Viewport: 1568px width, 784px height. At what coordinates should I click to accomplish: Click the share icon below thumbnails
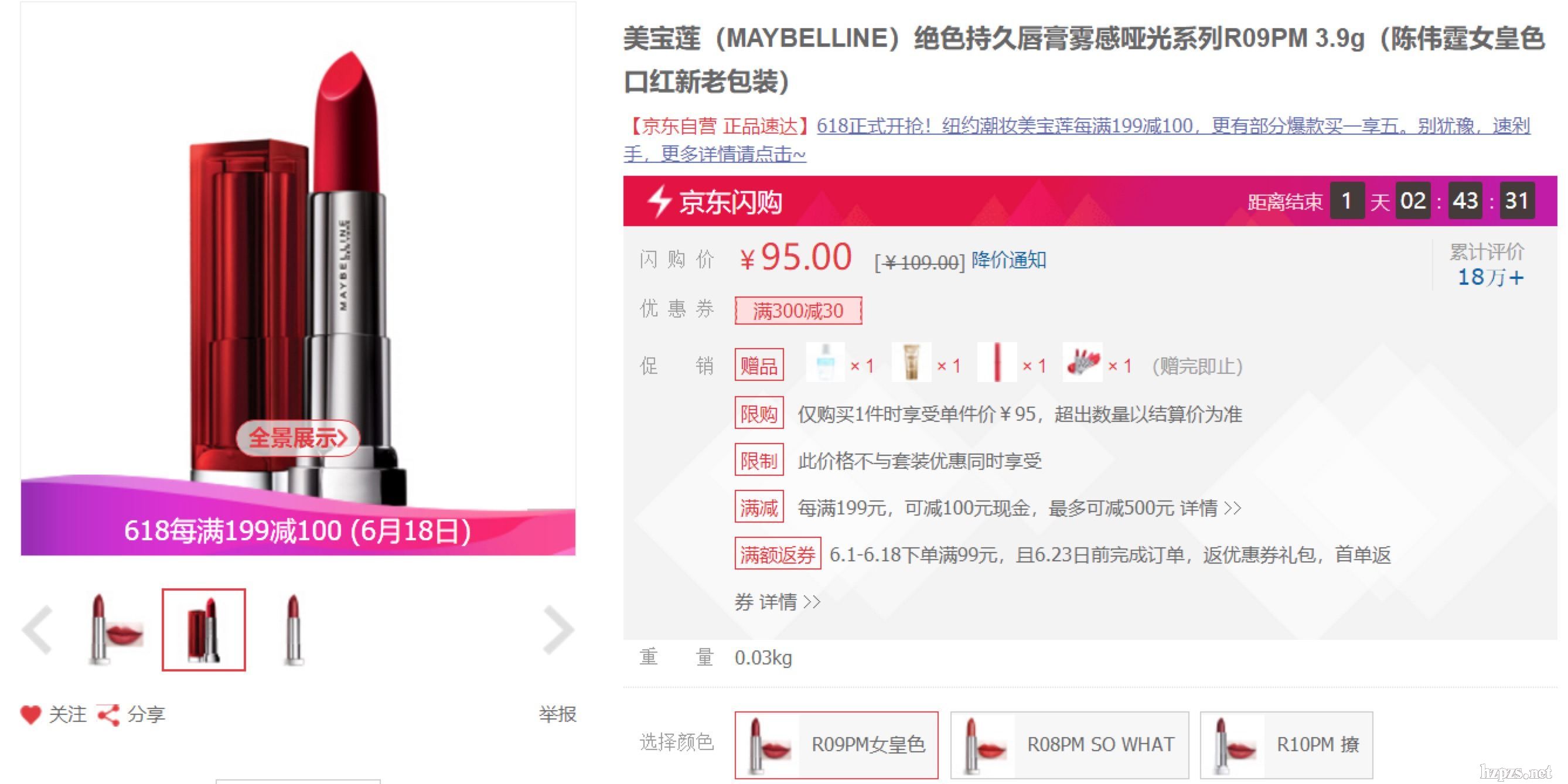tap(108, 715)
